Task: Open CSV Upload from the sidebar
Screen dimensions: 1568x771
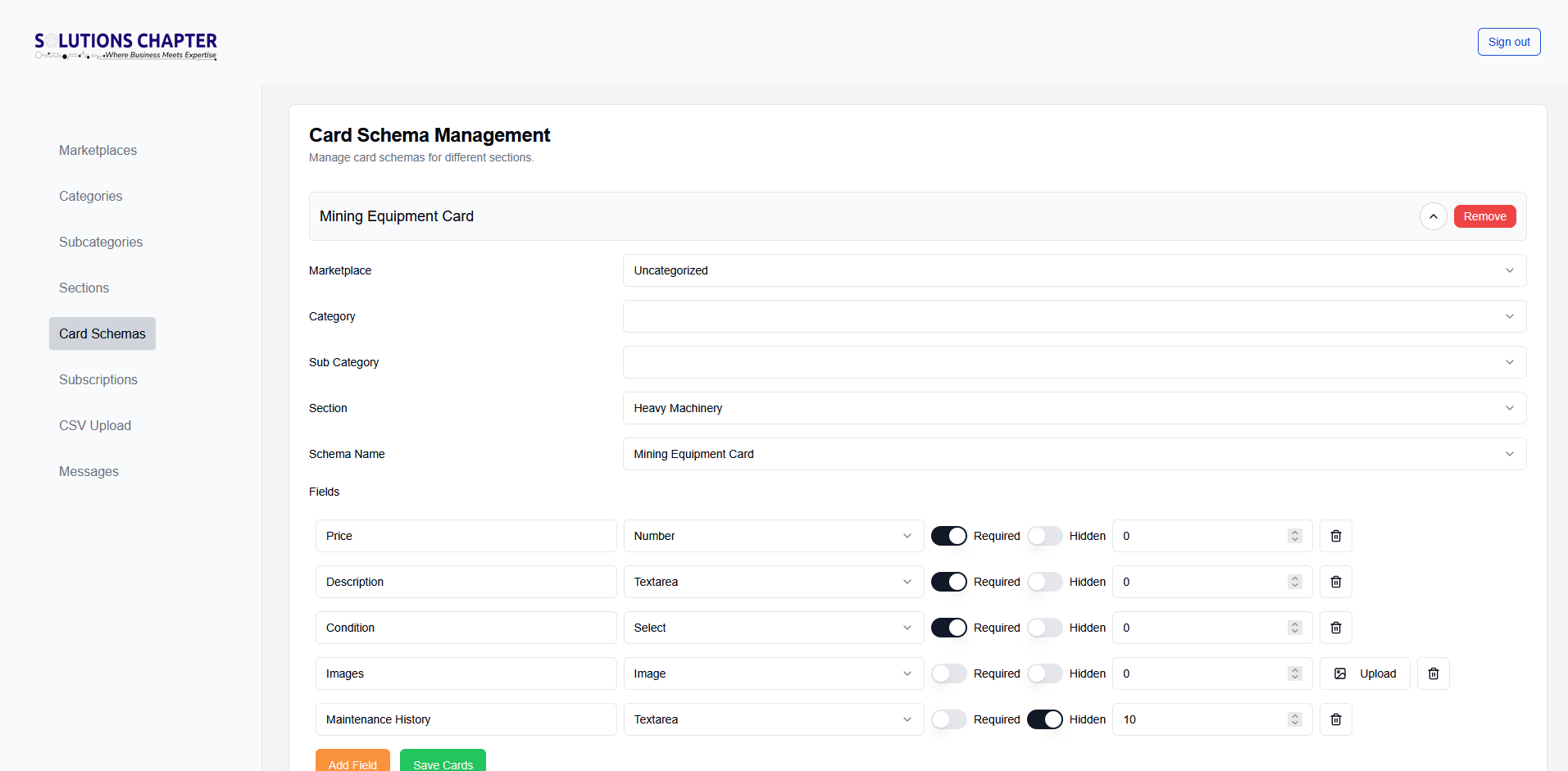Action: [95, 425]
